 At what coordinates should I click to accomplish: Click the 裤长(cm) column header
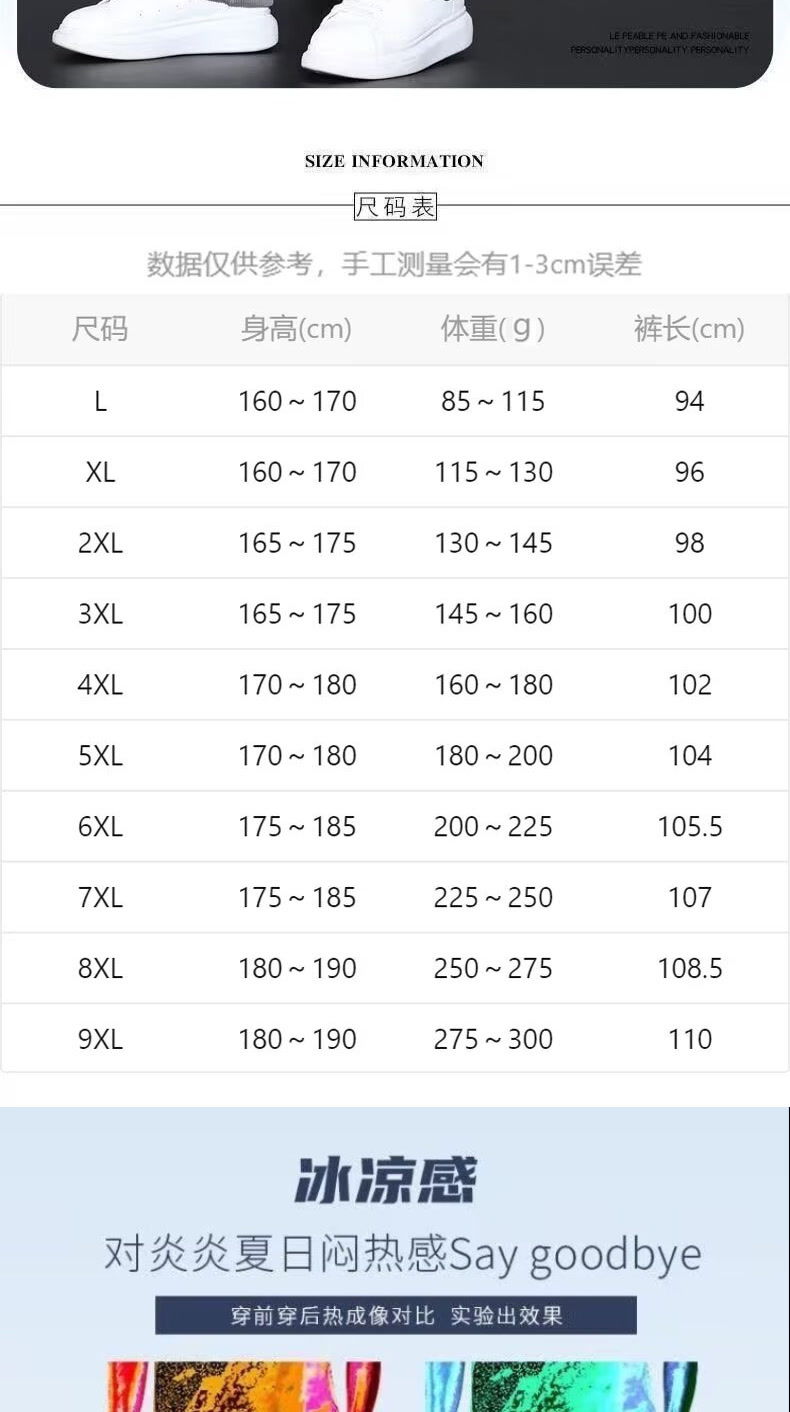coord(689,329)
